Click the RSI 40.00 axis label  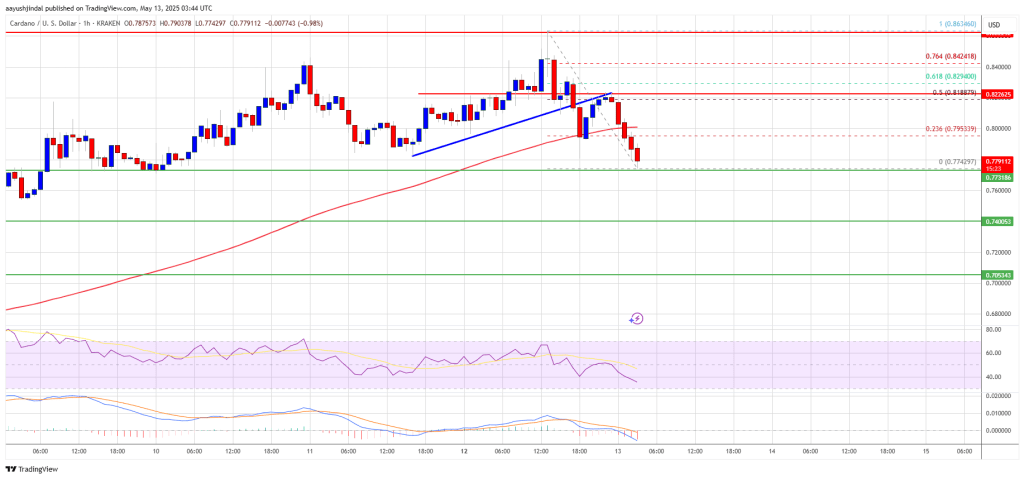click(993, 376)
